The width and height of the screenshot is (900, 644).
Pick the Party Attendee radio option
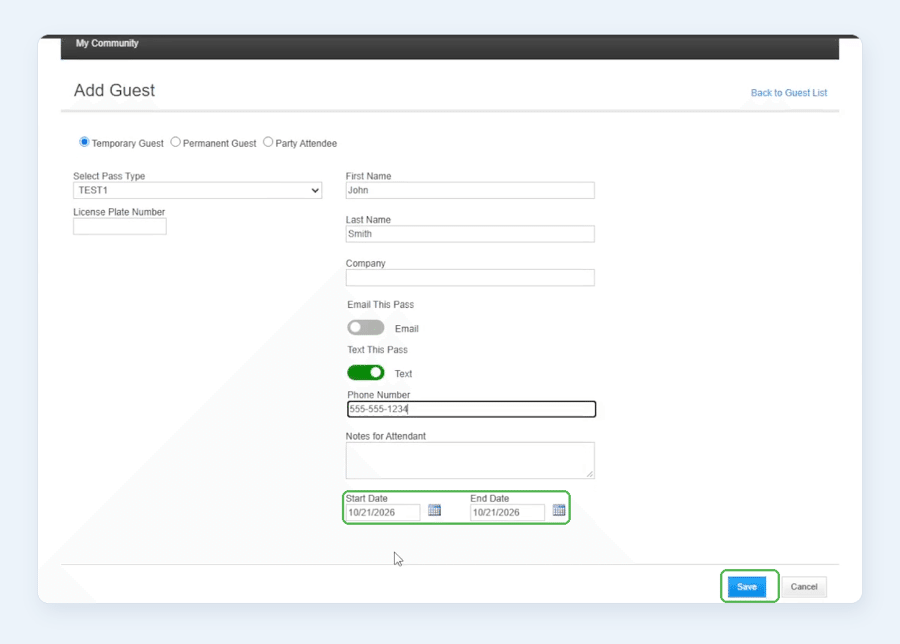point(268,142)
